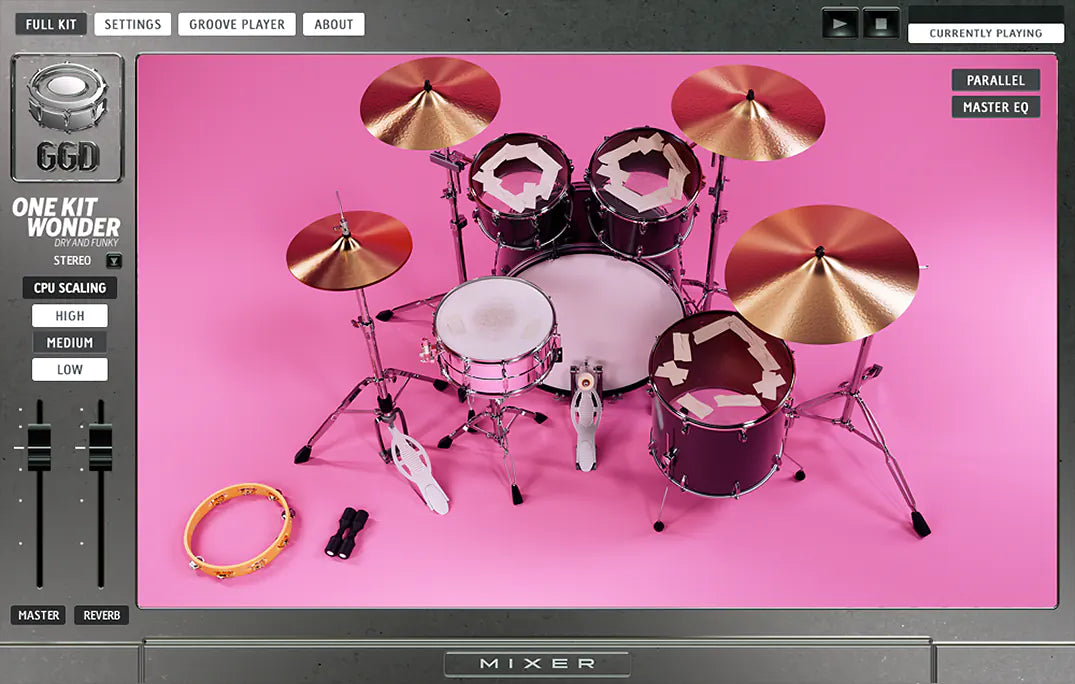Set CPU scaling to High
This screenshot has width=1075, height=684.
[70, 316]
